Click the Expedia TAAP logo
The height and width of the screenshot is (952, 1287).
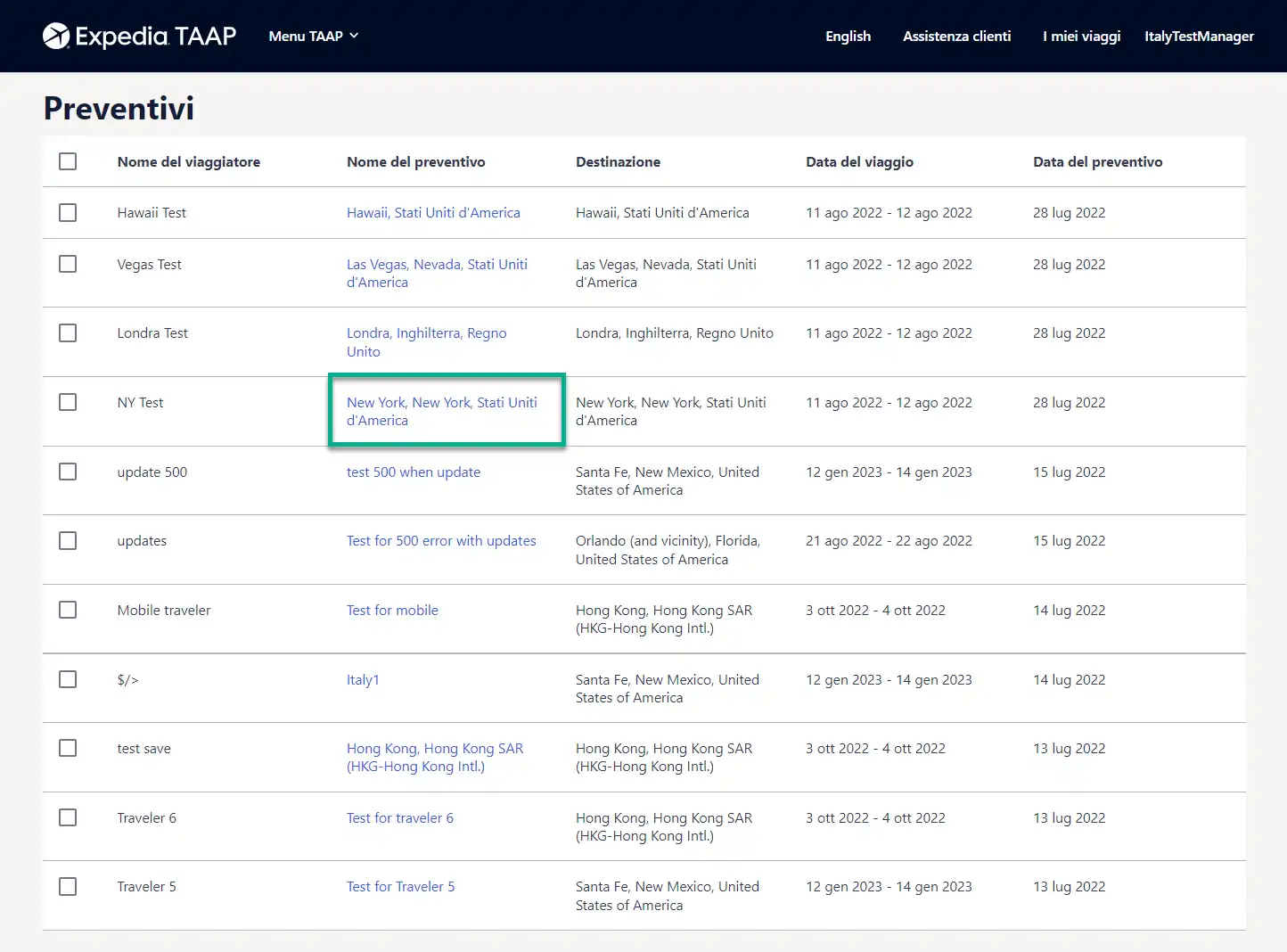pyautogui.click(x=139, y=36)
